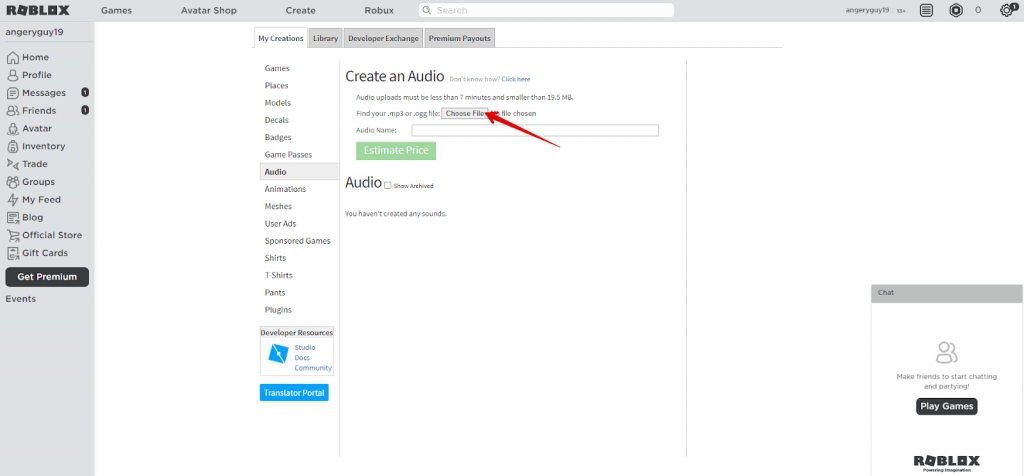
Task: Click the Translator Portal button
Action: 294,392
